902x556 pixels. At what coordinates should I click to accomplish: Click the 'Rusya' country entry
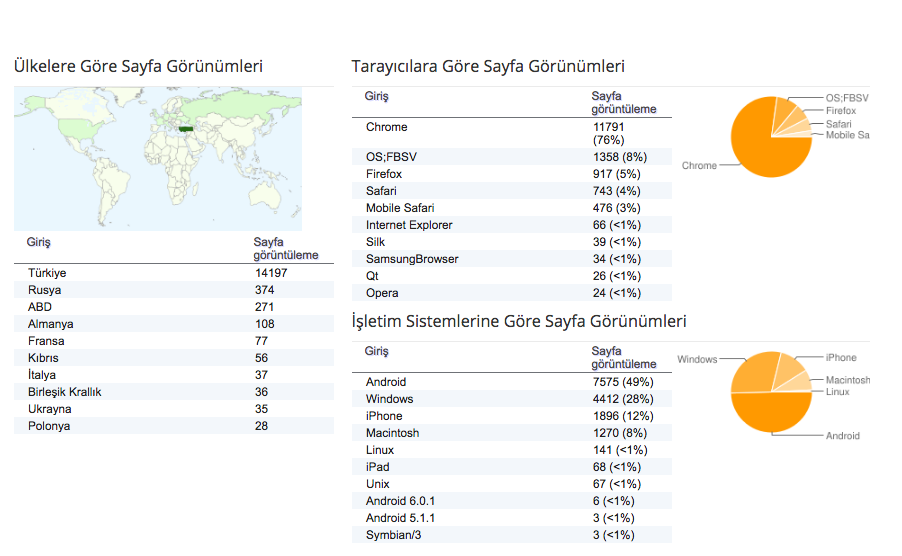(x=44, y=290)
